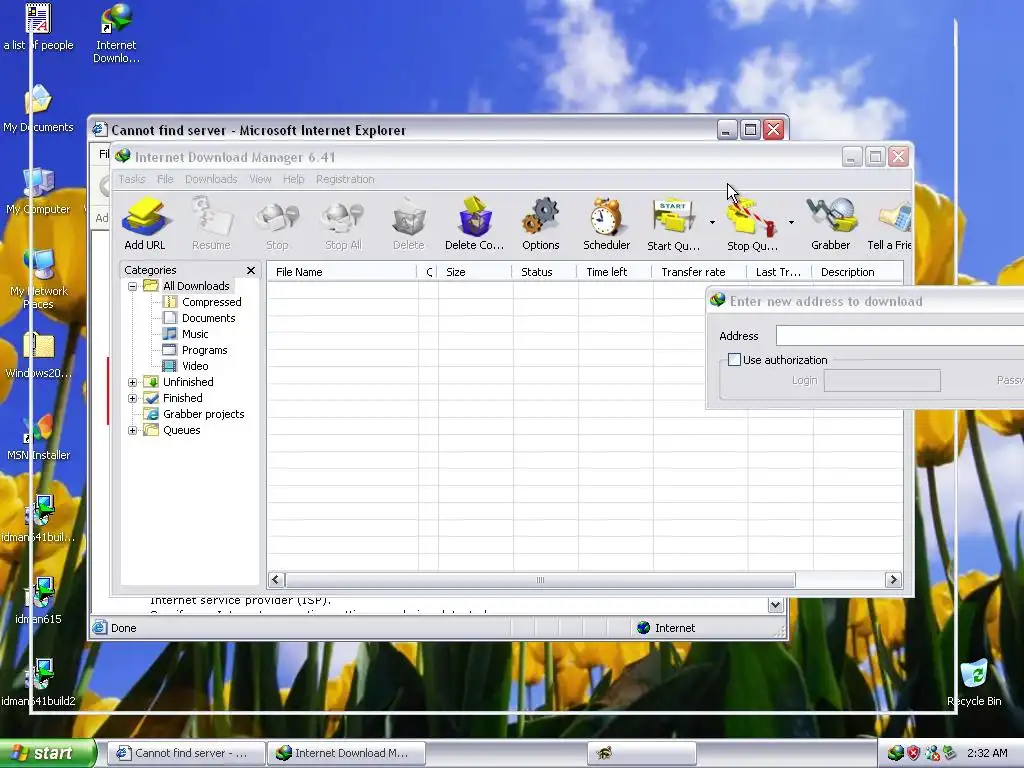Image resolution: width=1024 pixels, height=768 pixels.
Task: Select the My Documents desktop icon
Action: click(38, 109)
